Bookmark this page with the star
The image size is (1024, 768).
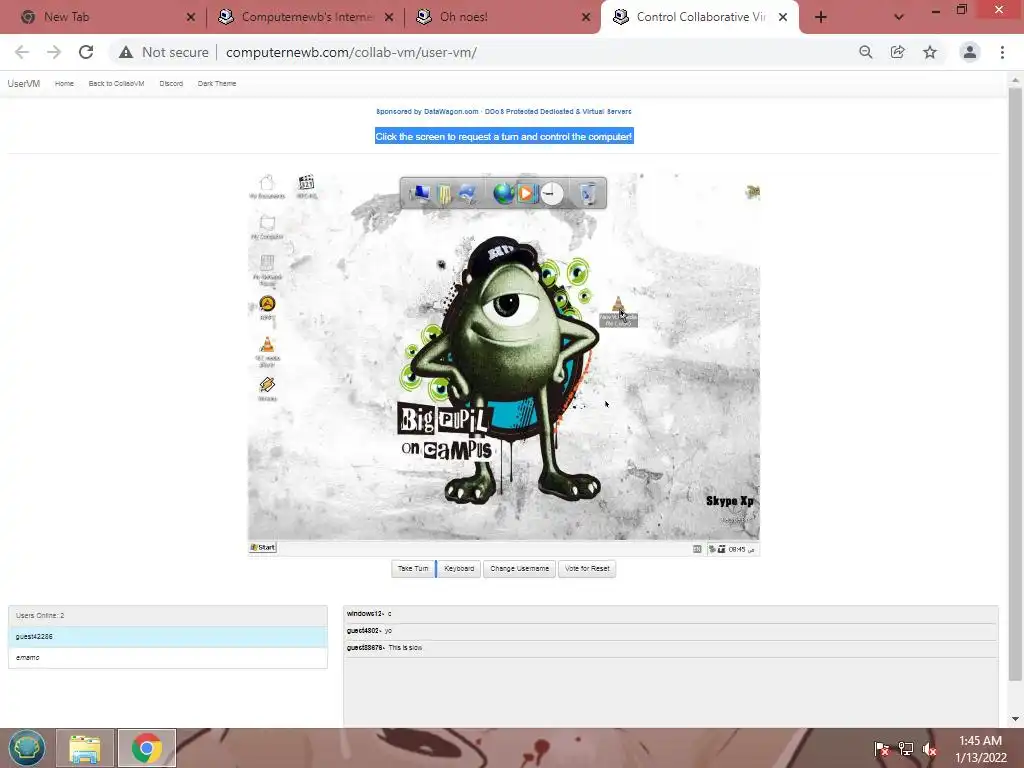point(930,52)
